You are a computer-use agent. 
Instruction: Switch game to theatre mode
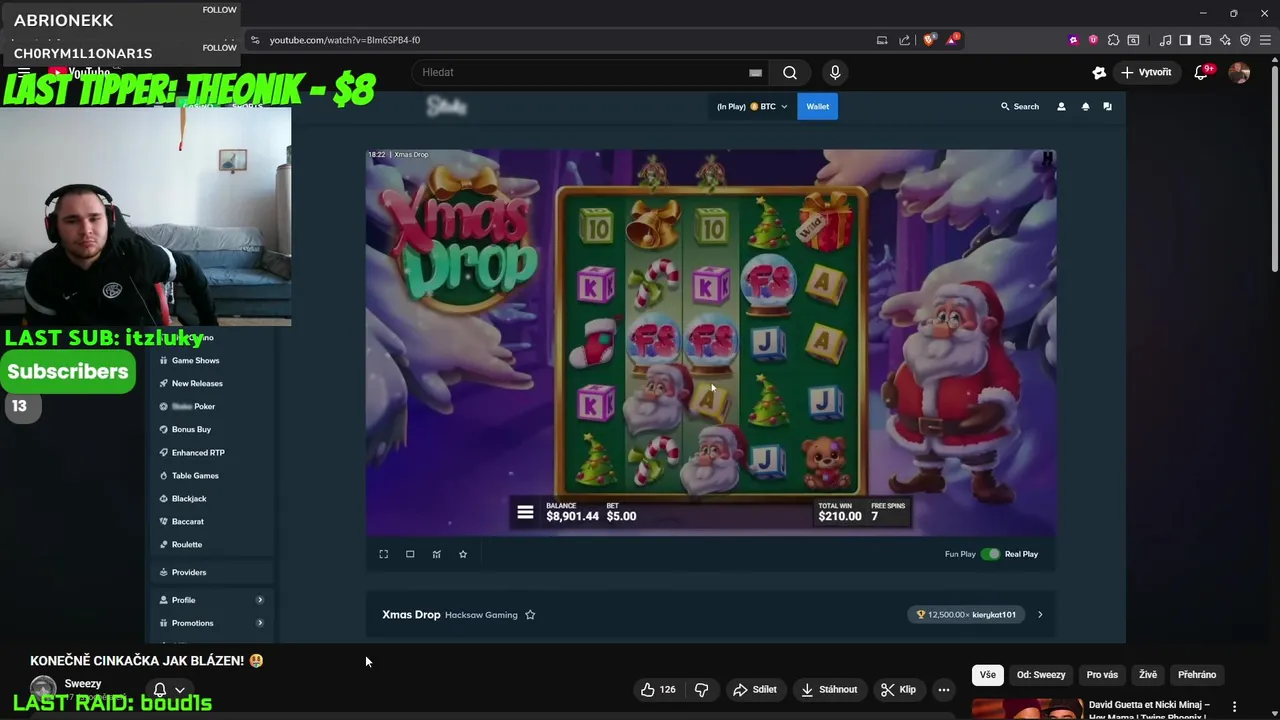(410, 554)
